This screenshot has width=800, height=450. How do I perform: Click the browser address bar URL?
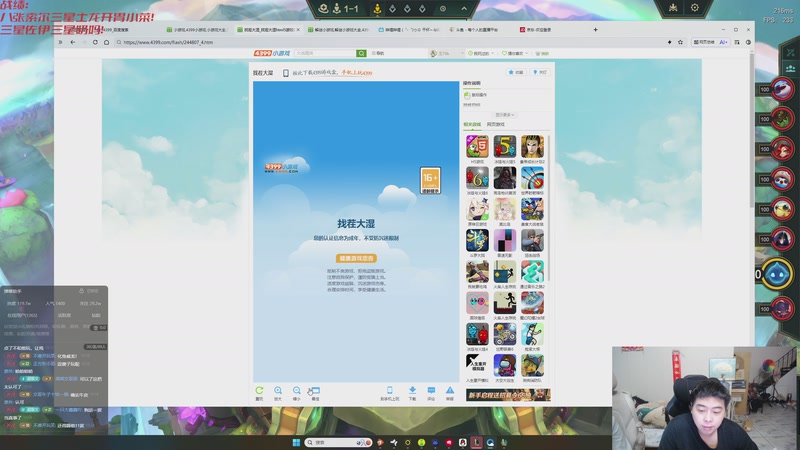coord(168,42)
